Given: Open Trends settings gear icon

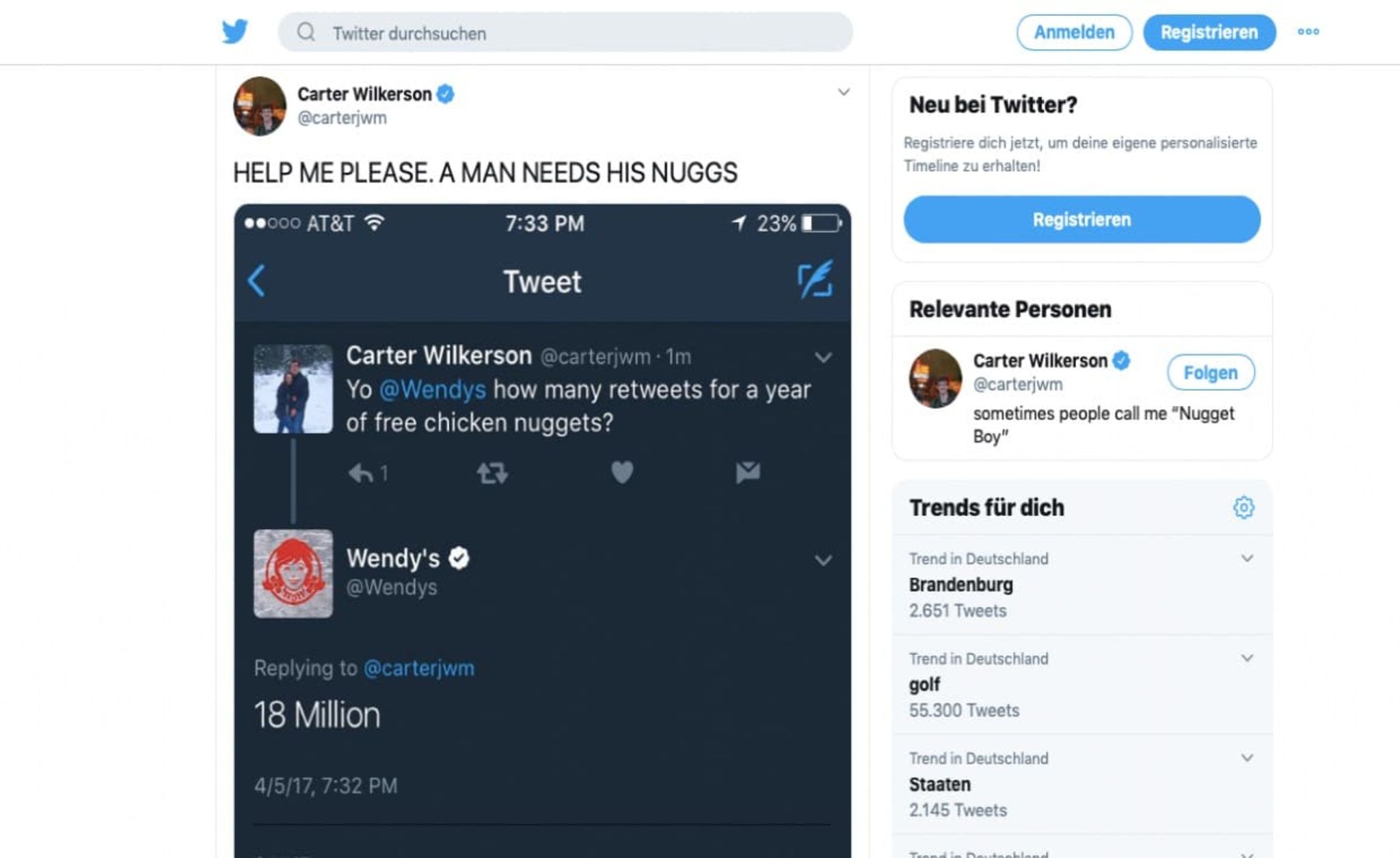Looking at the screenshot, I should (x=1243, y=507).
